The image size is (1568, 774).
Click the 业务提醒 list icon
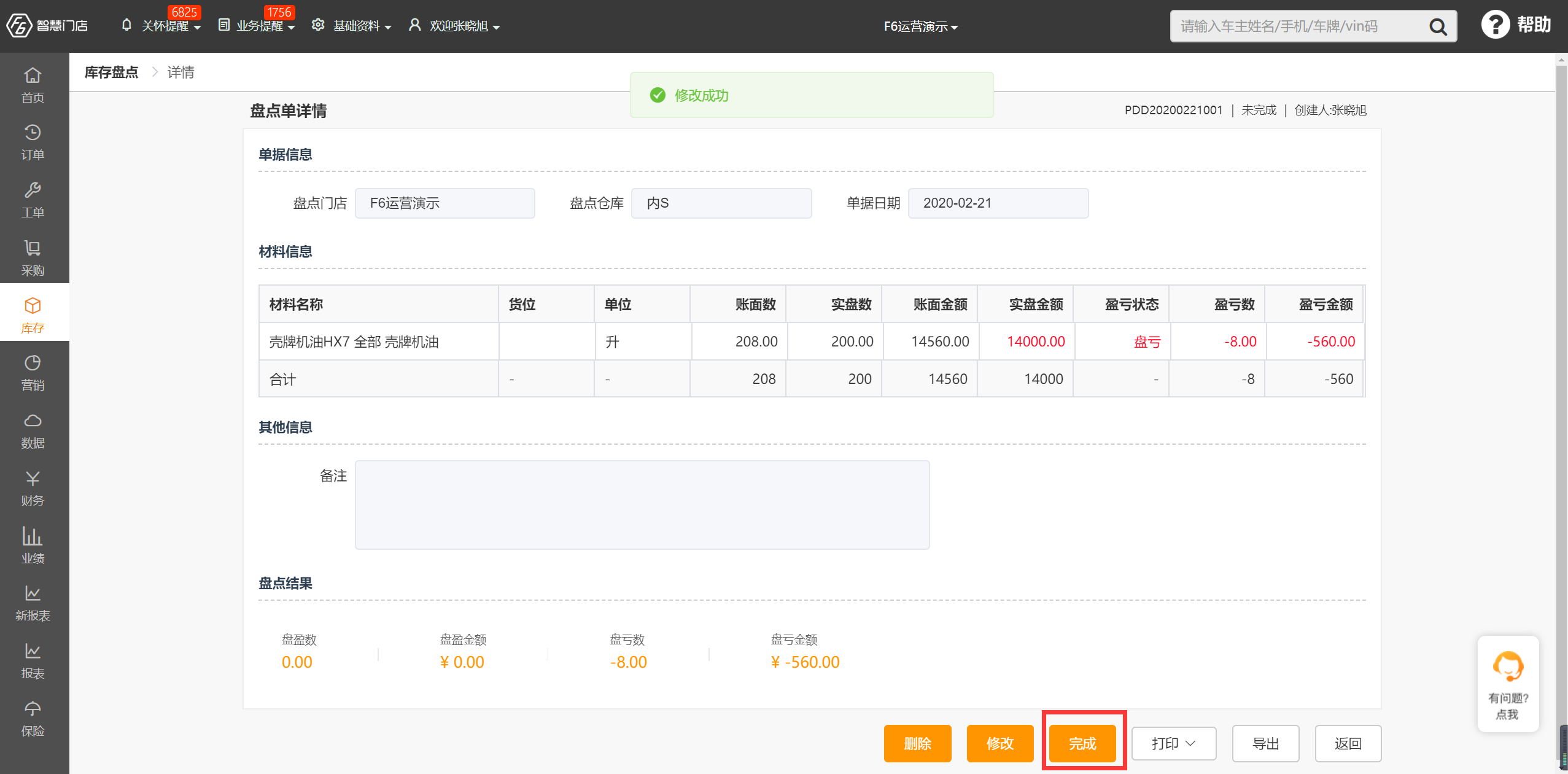[224, 25]
